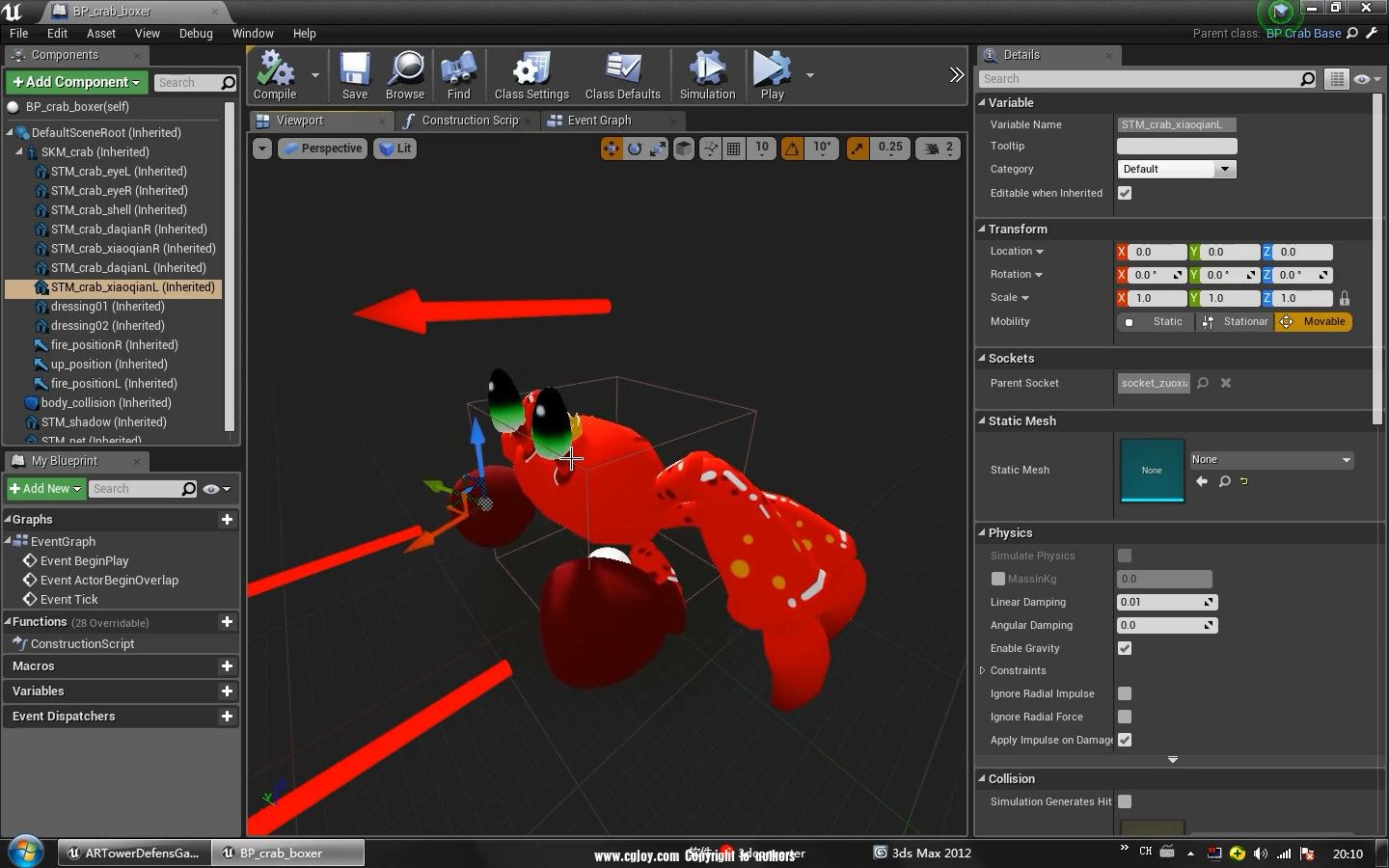Open rotation snap 10° value
This screenshot has height=868, width=1389.
822,149
